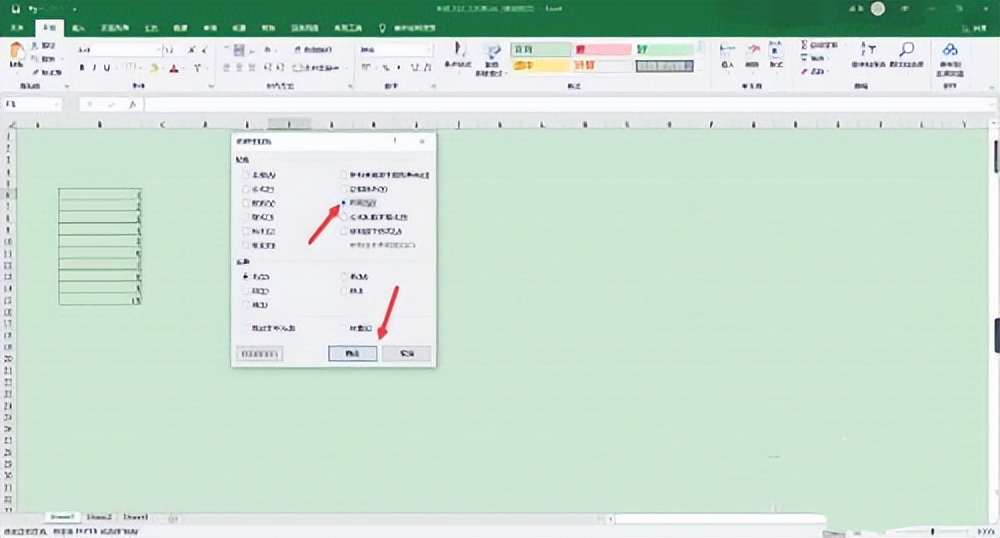Click the AutoSum sigma icon
This screenshot has width=1000, height=538.
pos(804,45)
